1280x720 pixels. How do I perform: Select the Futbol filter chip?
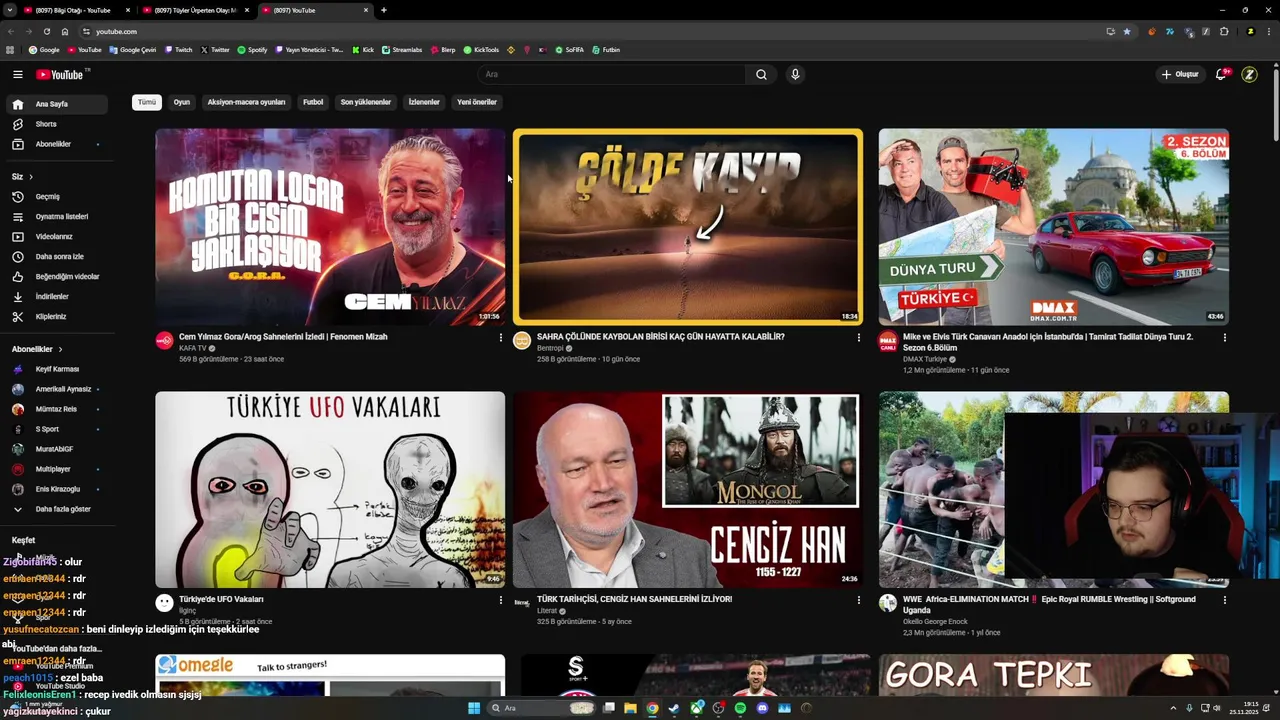pos(313,102)
